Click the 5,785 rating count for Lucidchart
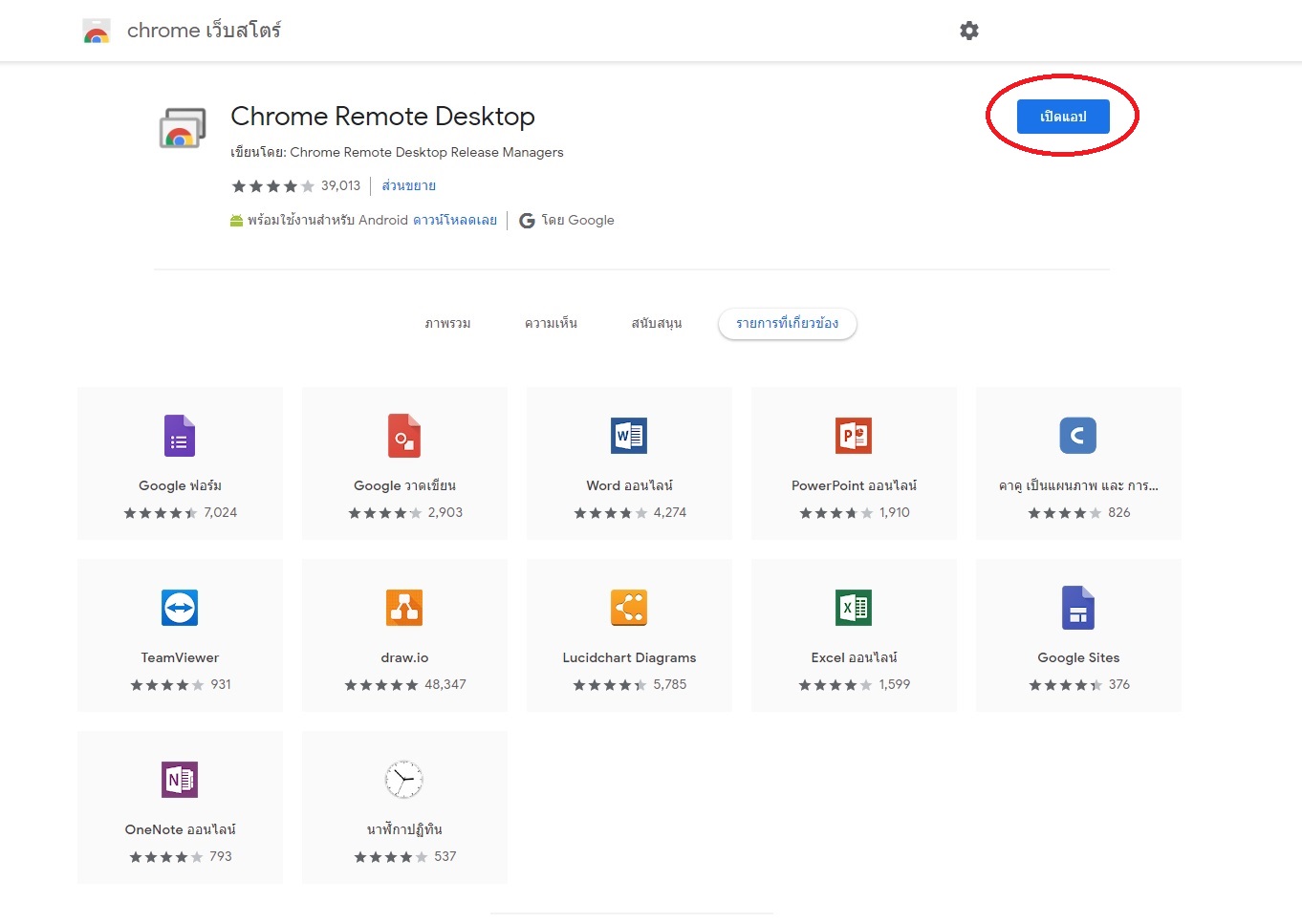Viewport: 1302px width, 924px height. click(x=670, y=685)
